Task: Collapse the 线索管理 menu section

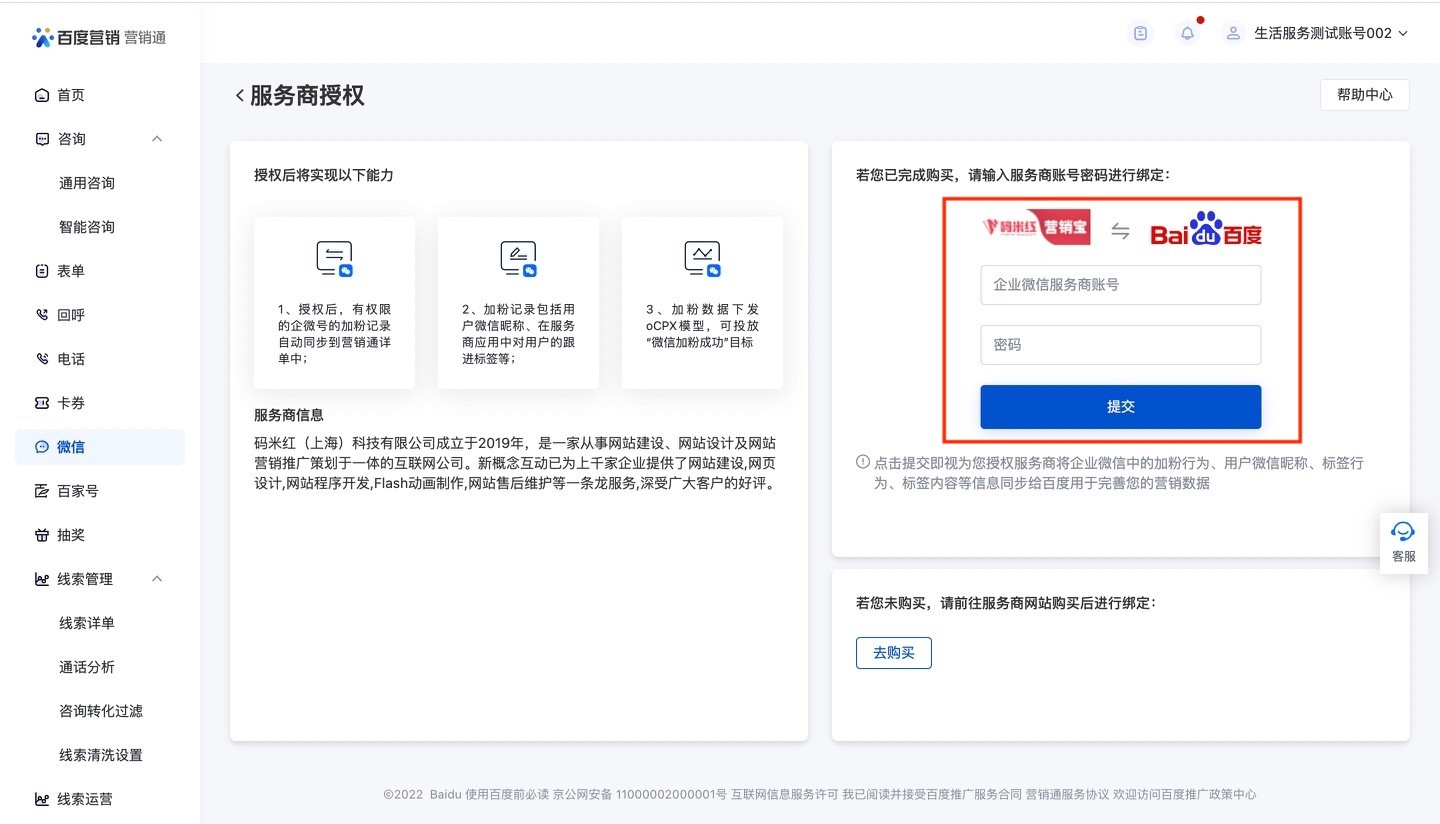Action: 157,579
